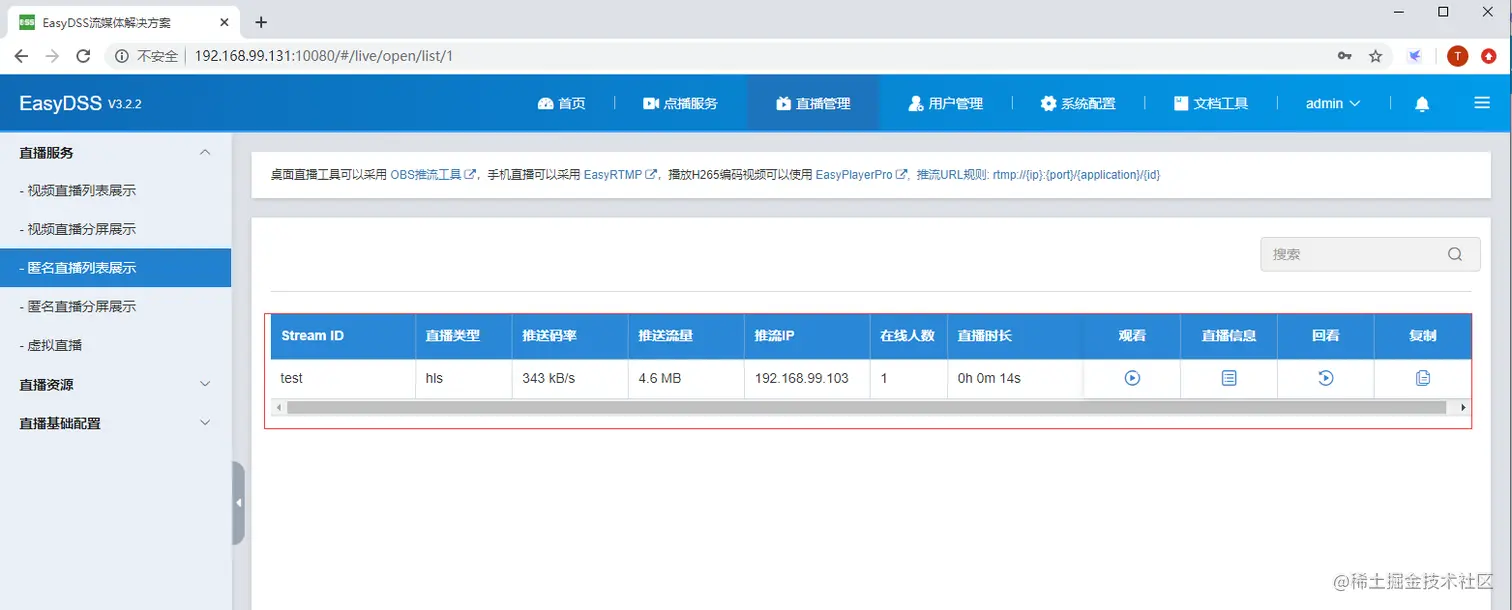
Task: Copy the test stream using copy icon
Action: click(x=1423, y=378)
